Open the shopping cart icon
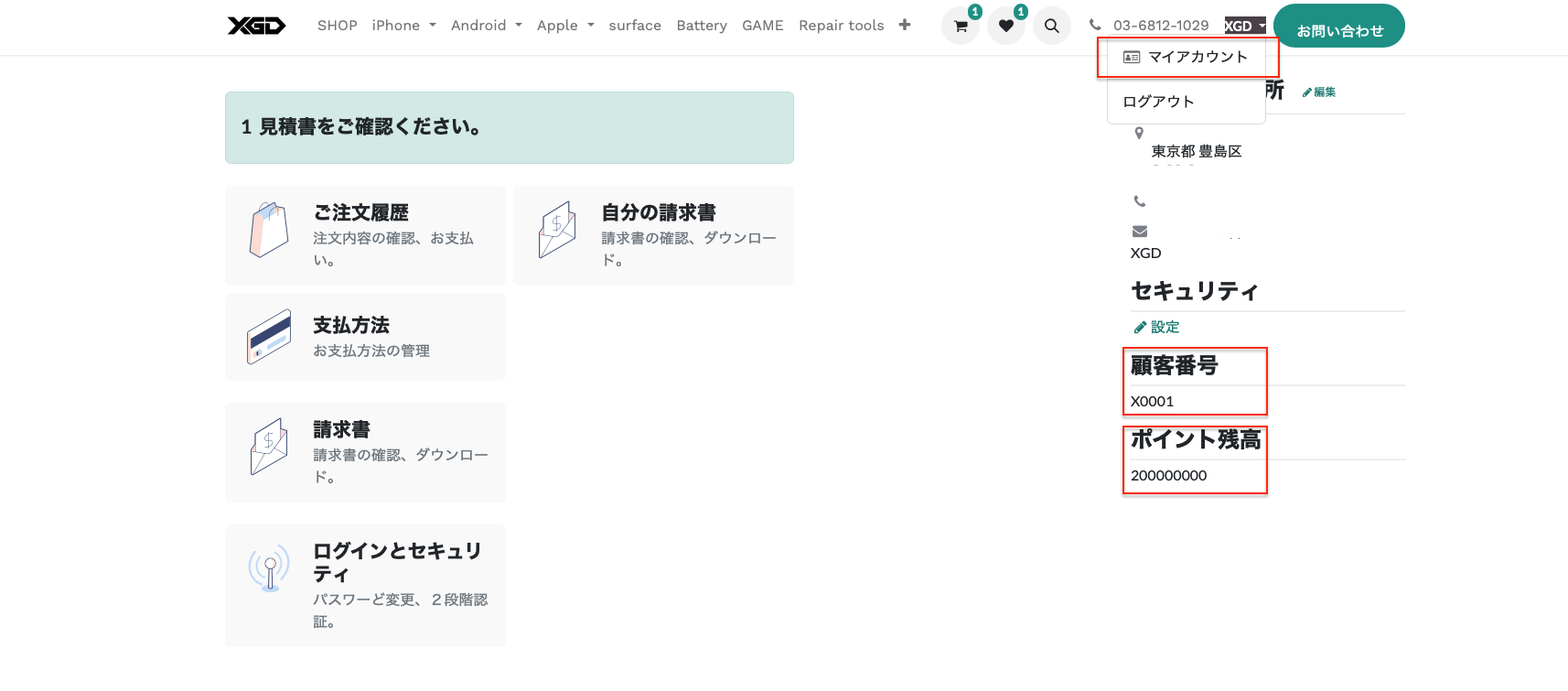 click(x=960, y=26)
